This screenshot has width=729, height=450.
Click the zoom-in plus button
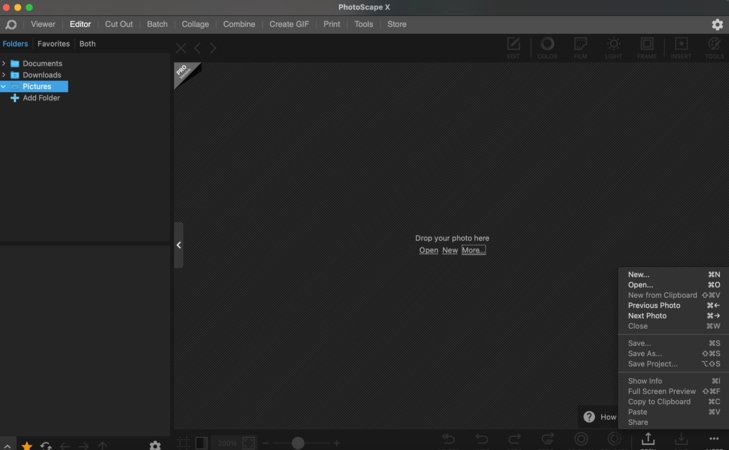[336, 443]
